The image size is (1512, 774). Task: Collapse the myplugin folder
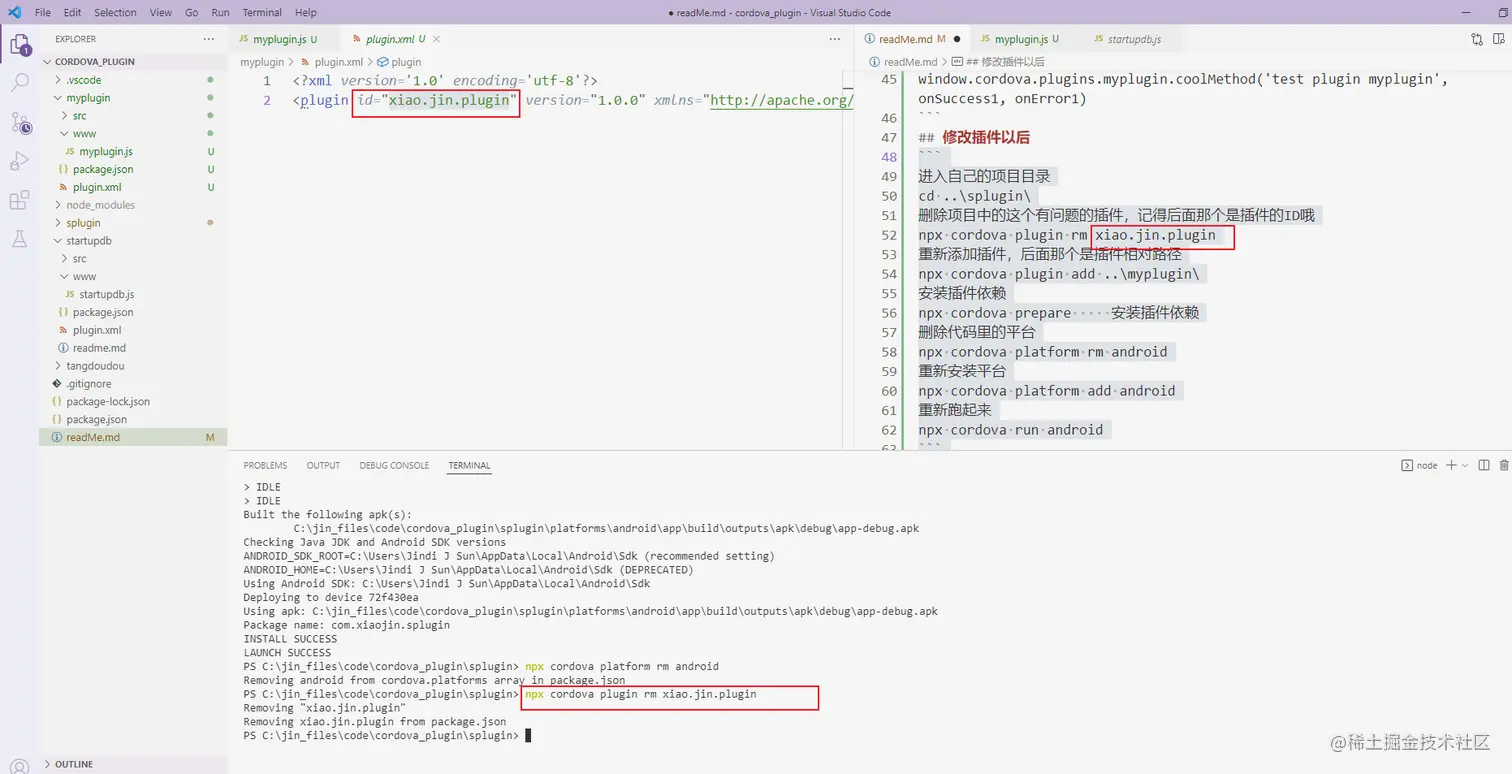pyautogui.click(x=133, y=97)
